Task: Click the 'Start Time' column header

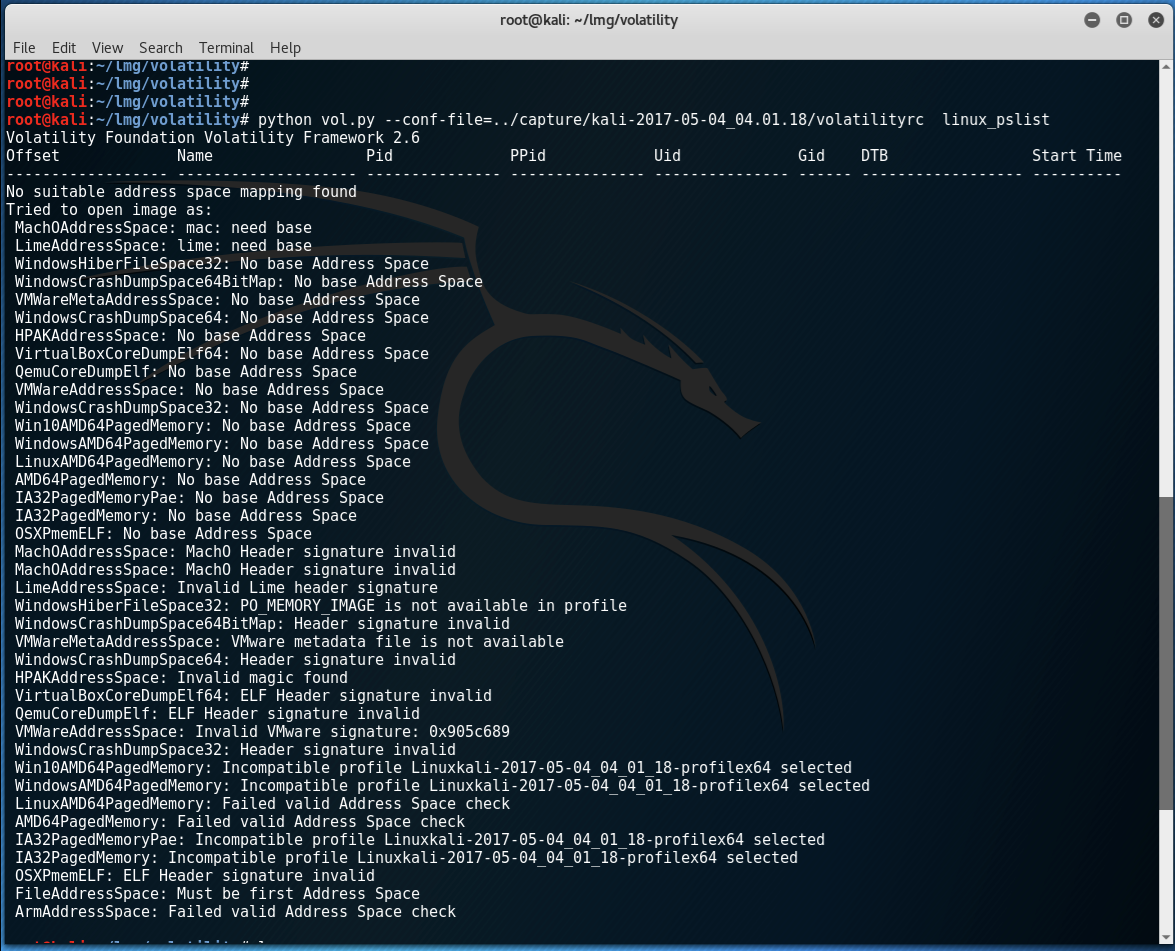Action: tap(1077, 156)
